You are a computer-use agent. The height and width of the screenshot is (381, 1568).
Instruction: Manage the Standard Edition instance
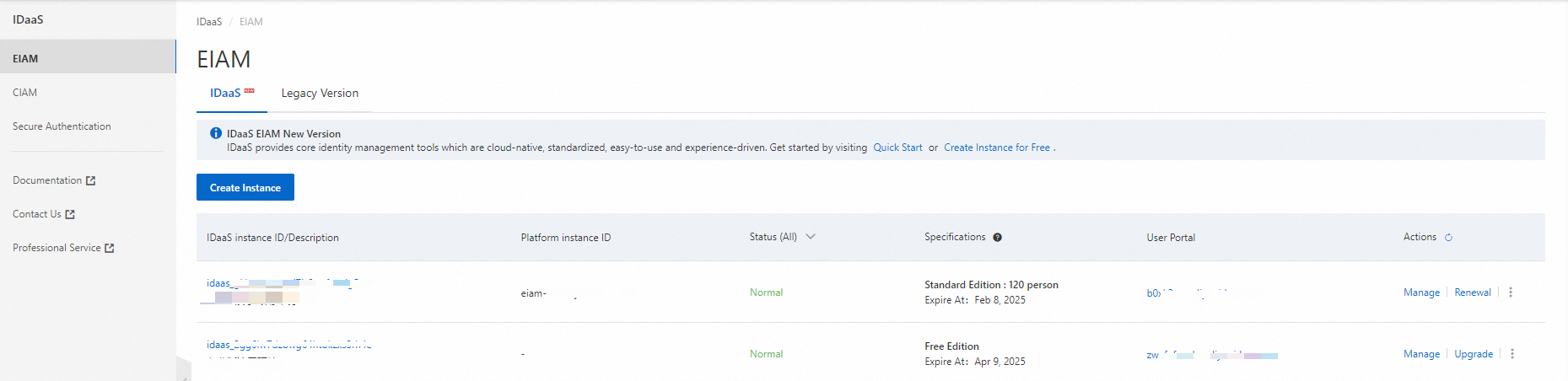point(1421,292)
